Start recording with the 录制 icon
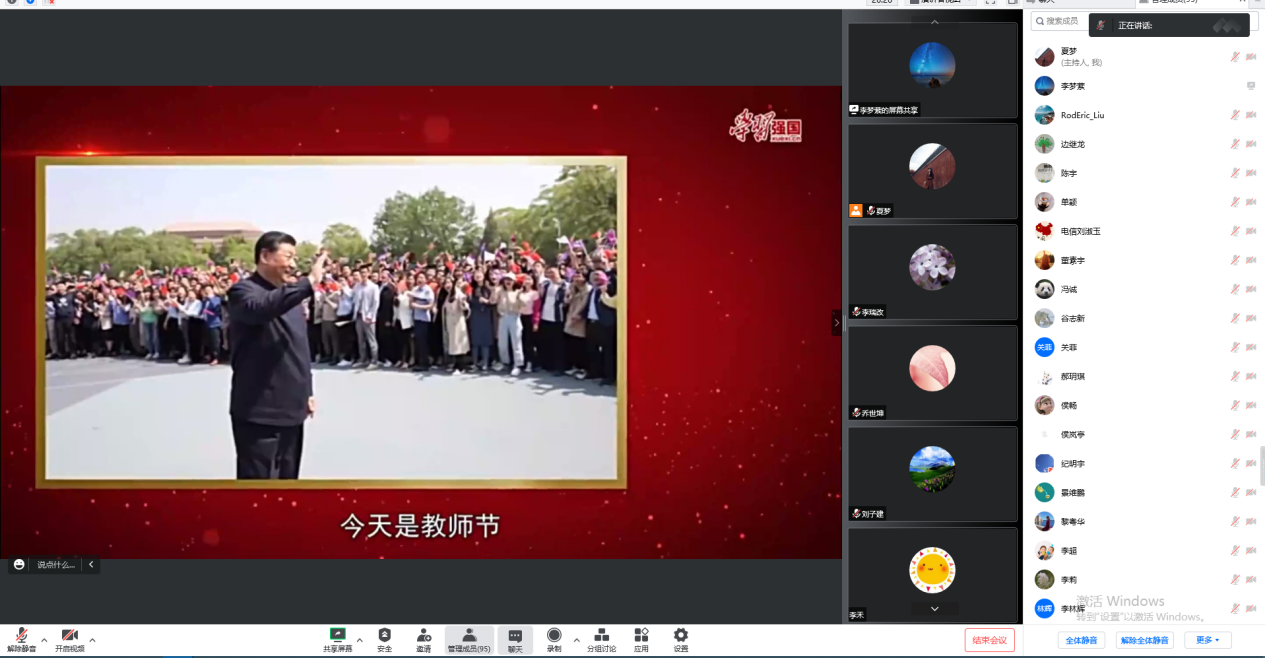The height and width of the screenshot is (658, 1265). click(x=554, y=635)
